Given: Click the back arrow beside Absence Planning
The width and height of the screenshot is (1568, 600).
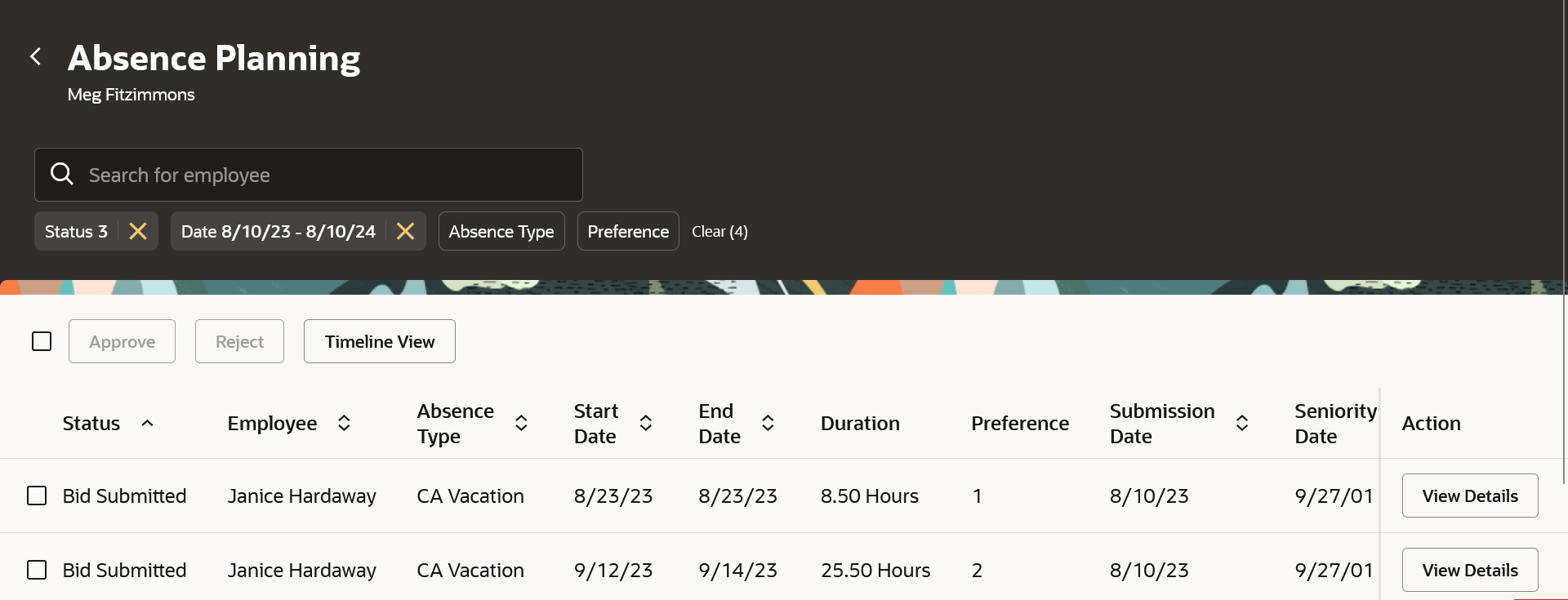Looking at the screenshot, I should pyautogui.click(x=35, y=56).
